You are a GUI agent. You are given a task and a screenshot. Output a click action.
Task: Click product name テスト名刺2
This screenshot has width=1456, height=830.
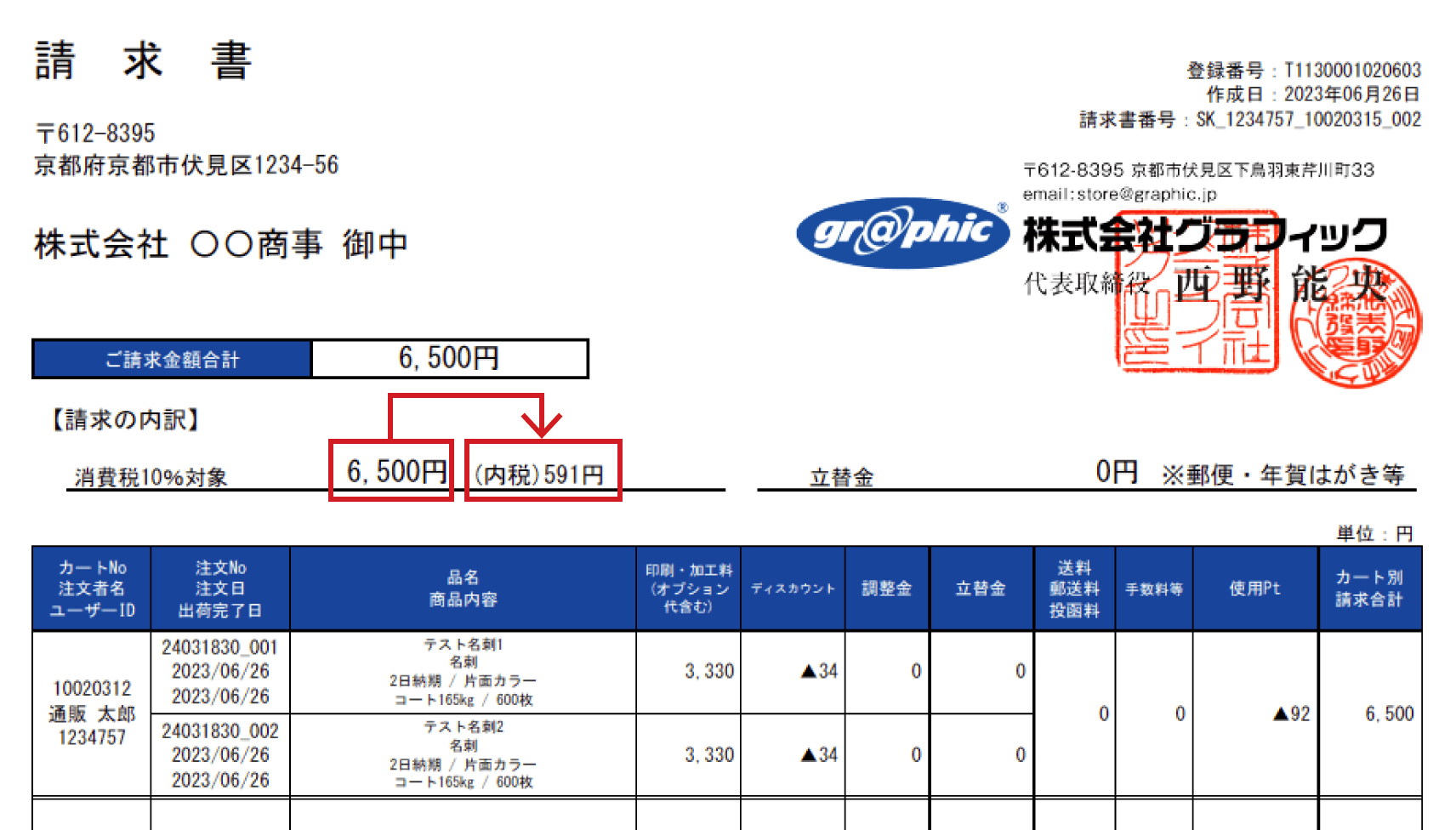pyautogui.click(x=464, y=727)
